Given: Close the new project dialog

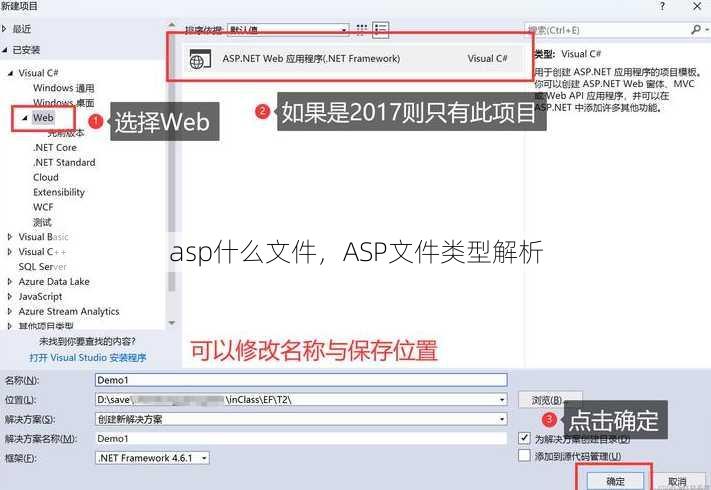Looking at the screenshot, I should 697,6.
